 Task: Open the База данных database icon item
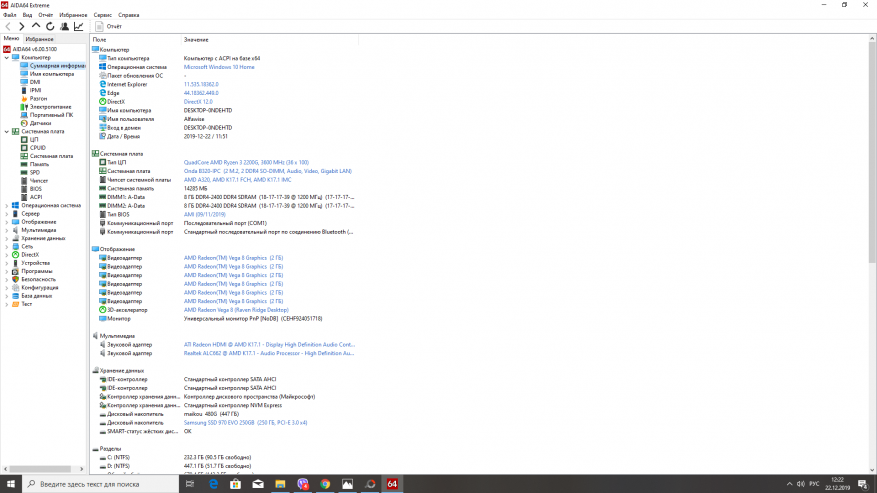[16, 296]
